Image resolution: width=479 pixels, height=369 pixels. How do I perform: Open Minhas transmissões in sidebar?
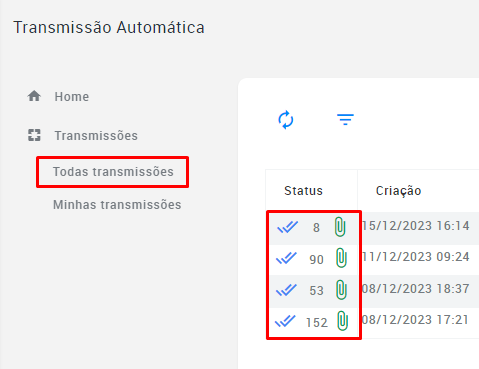click(117, 205)
